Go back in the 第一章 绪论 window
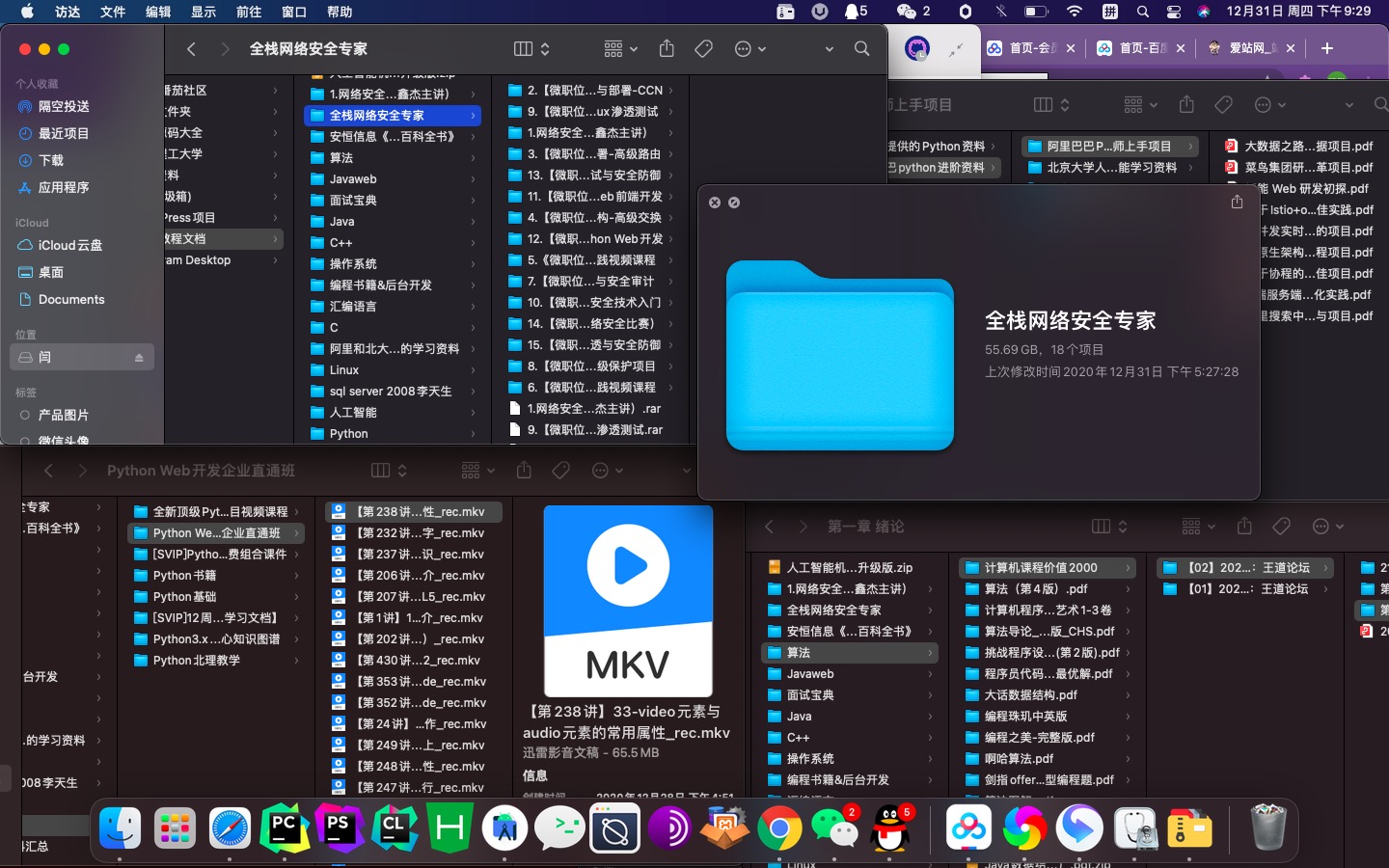The image size is (1389, 868). pyautogui.click(x=769, y=527)
